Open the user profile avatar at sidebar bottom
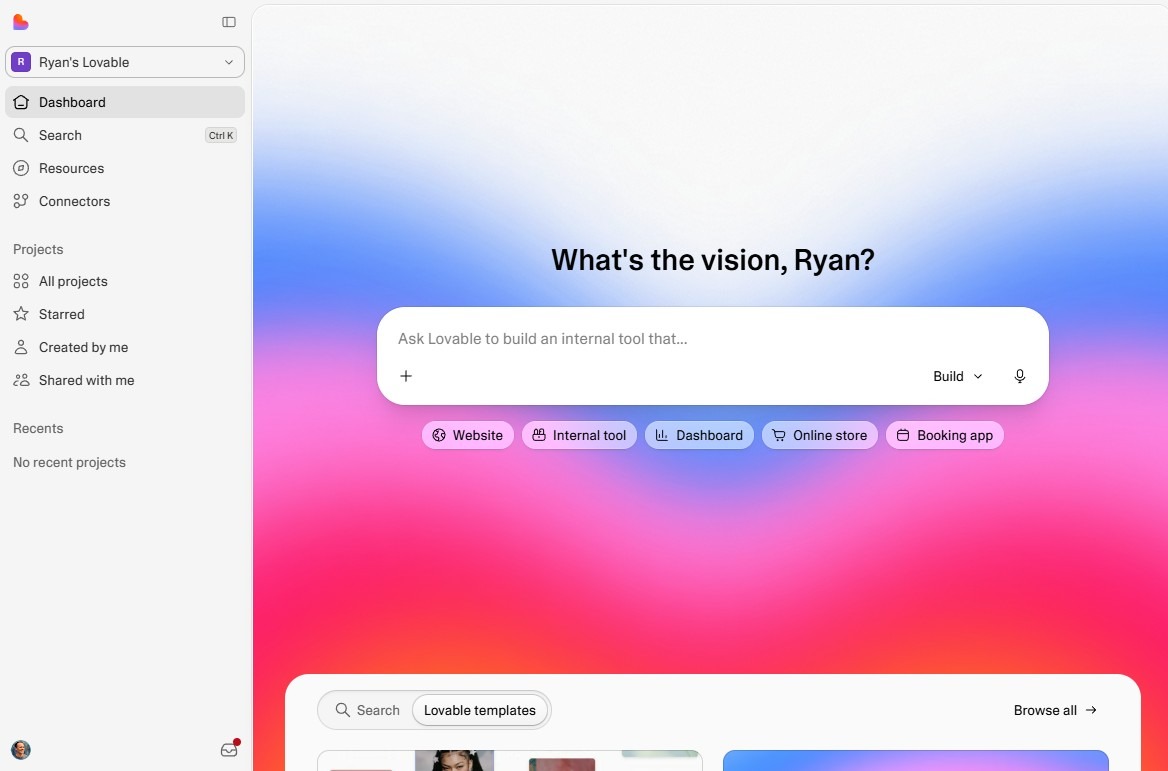Screen dimensions: 1168x771 (21, 750)
